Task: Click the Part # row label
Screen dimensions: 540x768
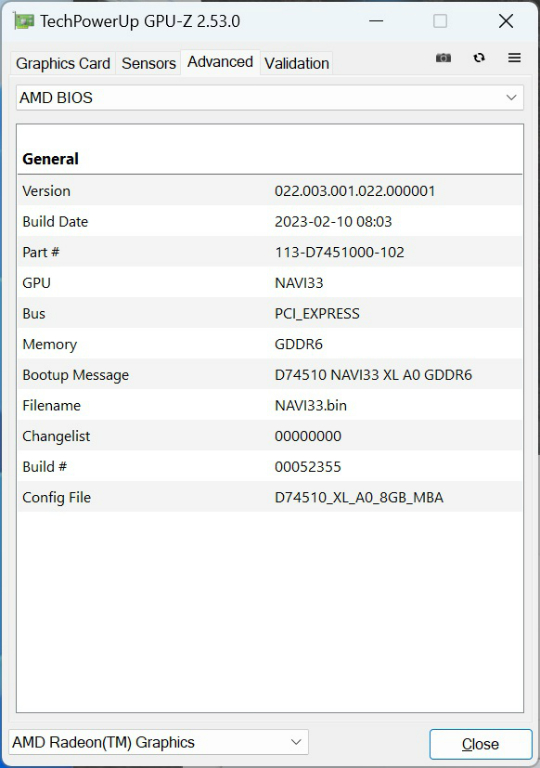Action: pyautogui.click(x=41, y=252)
